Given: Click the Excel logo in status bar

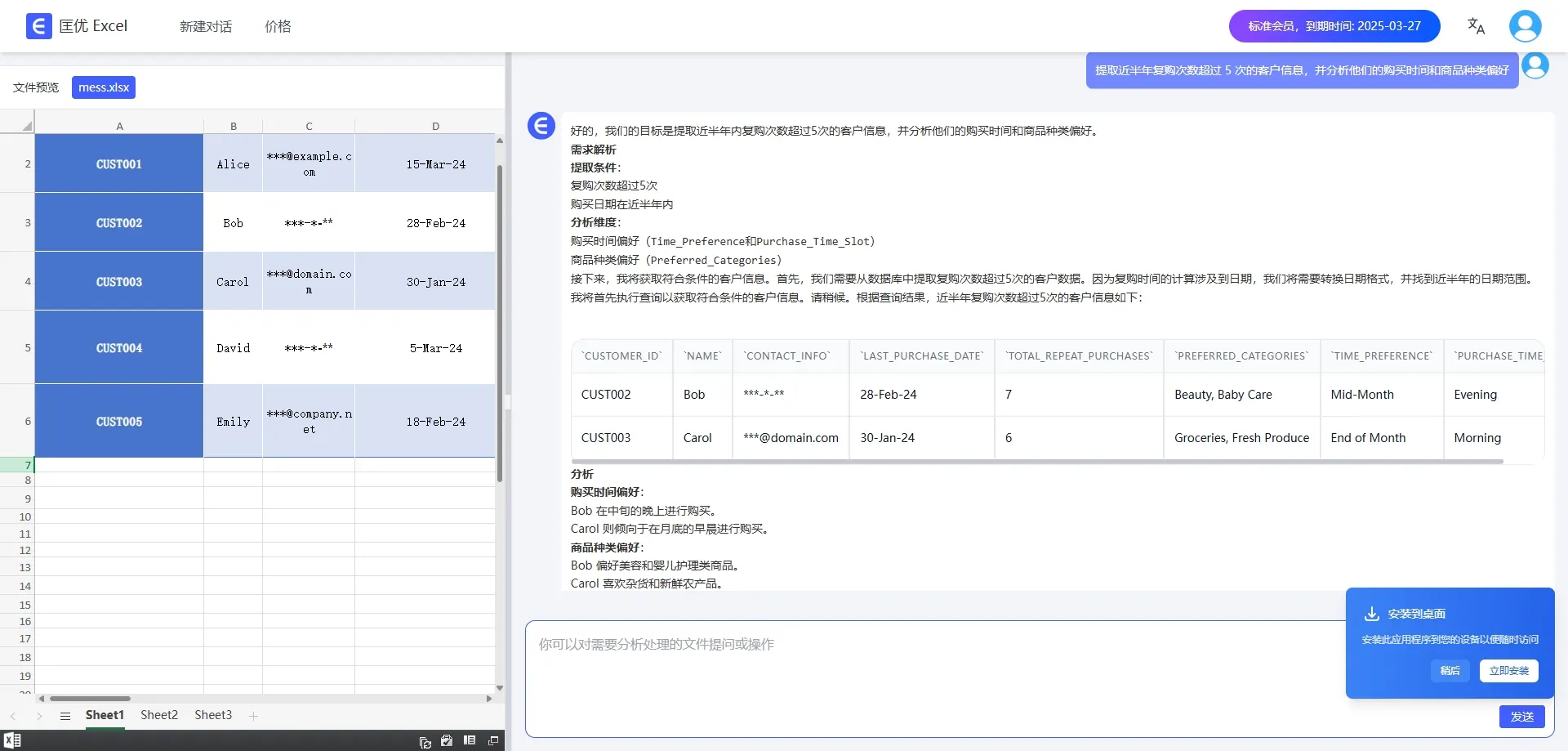Looking at the screenshot, I should click(12, 740).
